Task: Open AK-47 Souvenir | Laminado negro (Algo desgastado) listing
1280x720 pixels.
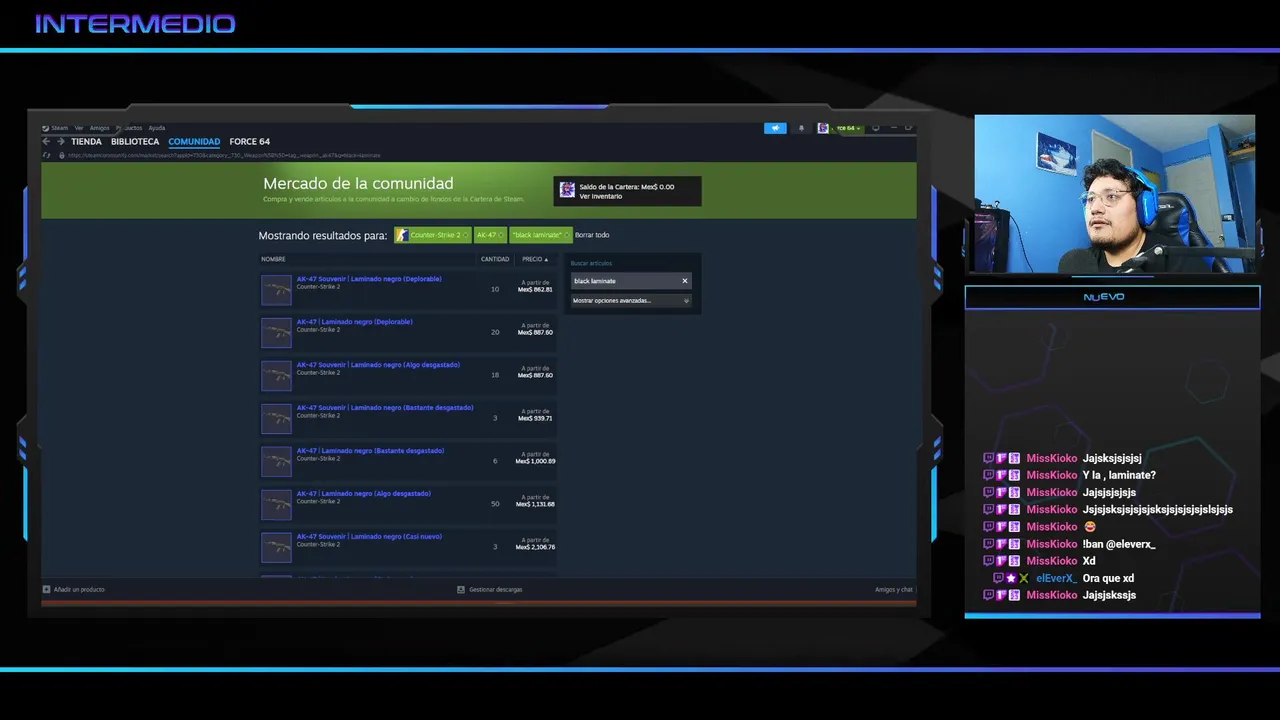Action: pyautogui.click(x=378, y=365)
